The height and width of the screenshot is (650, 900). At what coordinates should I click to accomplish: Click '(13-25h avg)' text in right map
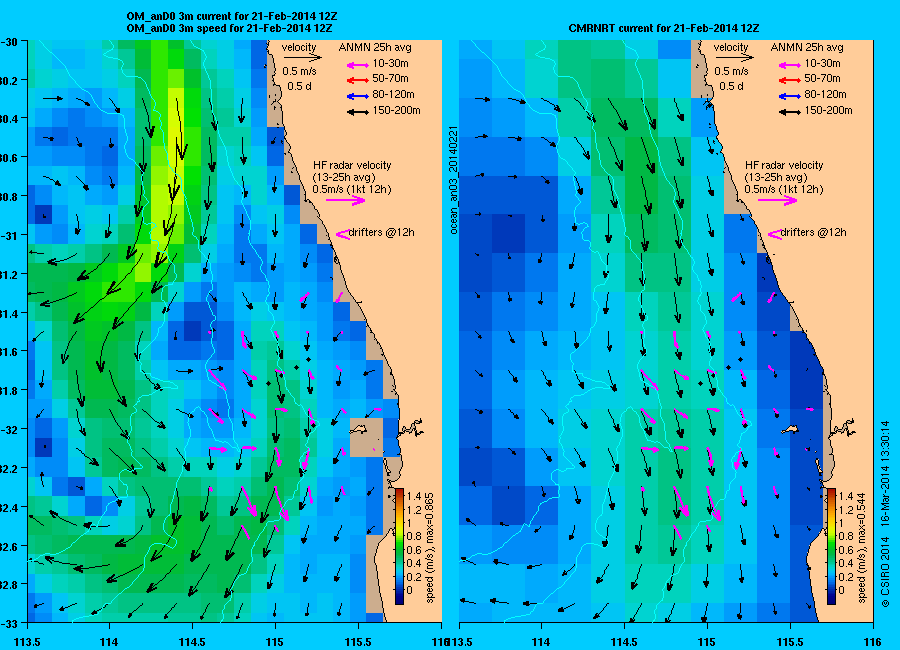(775, 177)
